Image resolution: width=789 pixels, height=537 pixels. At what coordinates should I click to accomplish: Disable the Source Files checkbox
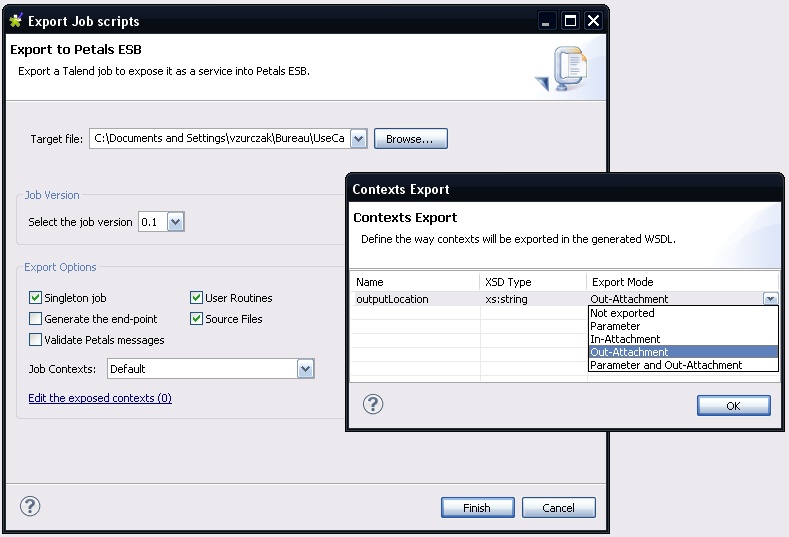click(197, 319)
